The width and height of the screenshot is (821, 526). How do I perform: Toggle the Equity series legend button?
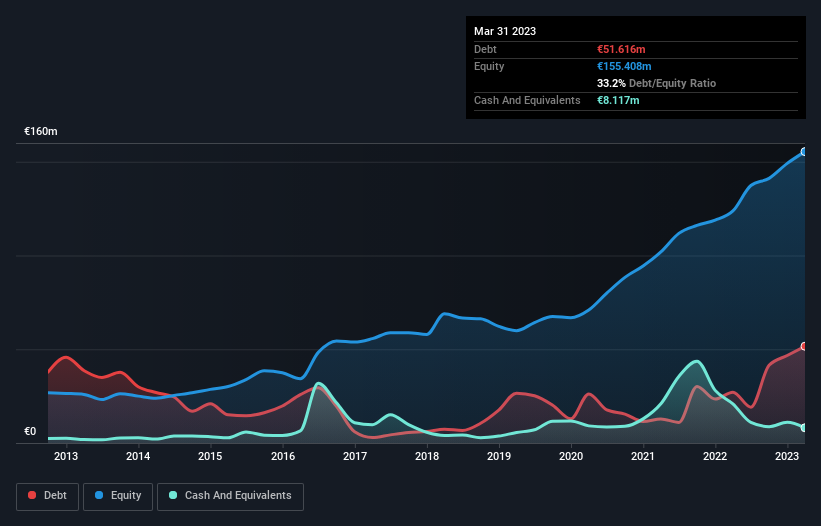[x=118, y=496]
